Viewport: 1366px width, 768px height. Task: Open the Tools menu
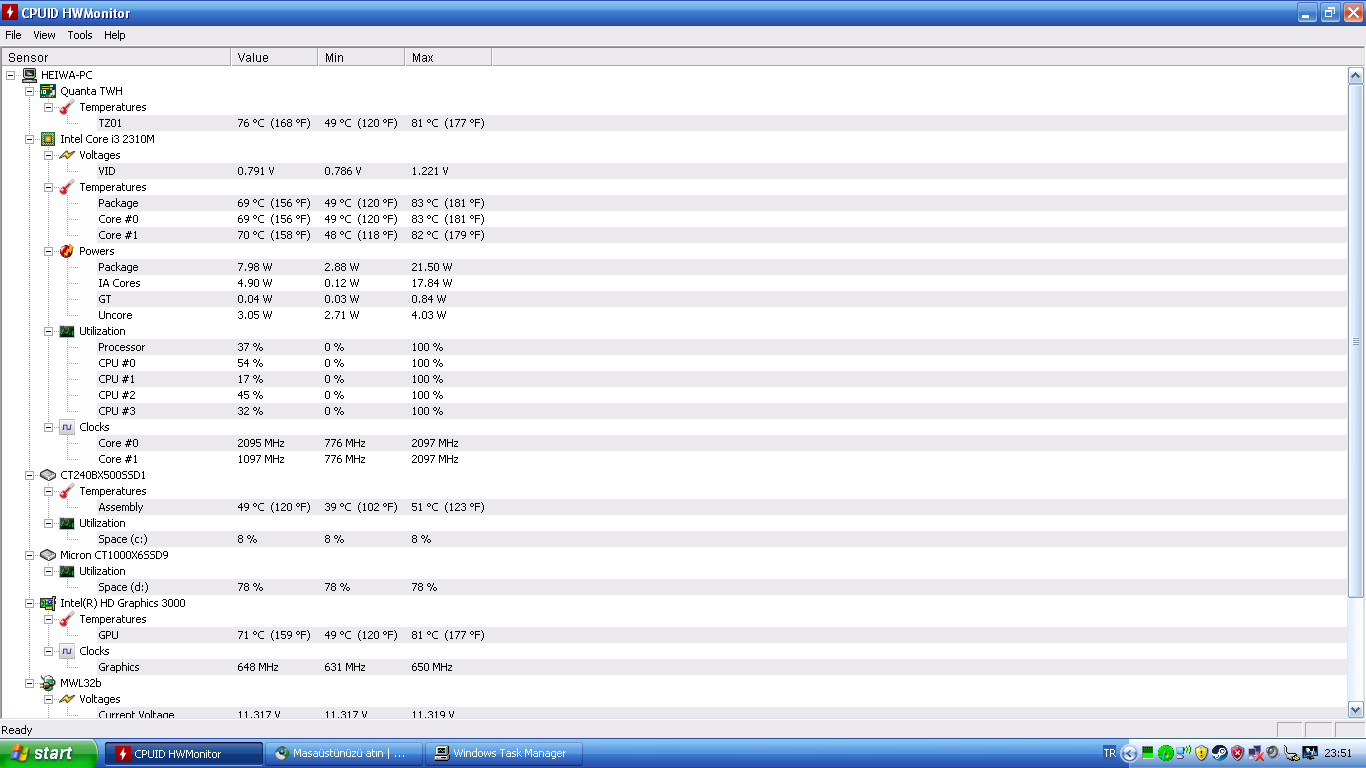click(80, 35)
